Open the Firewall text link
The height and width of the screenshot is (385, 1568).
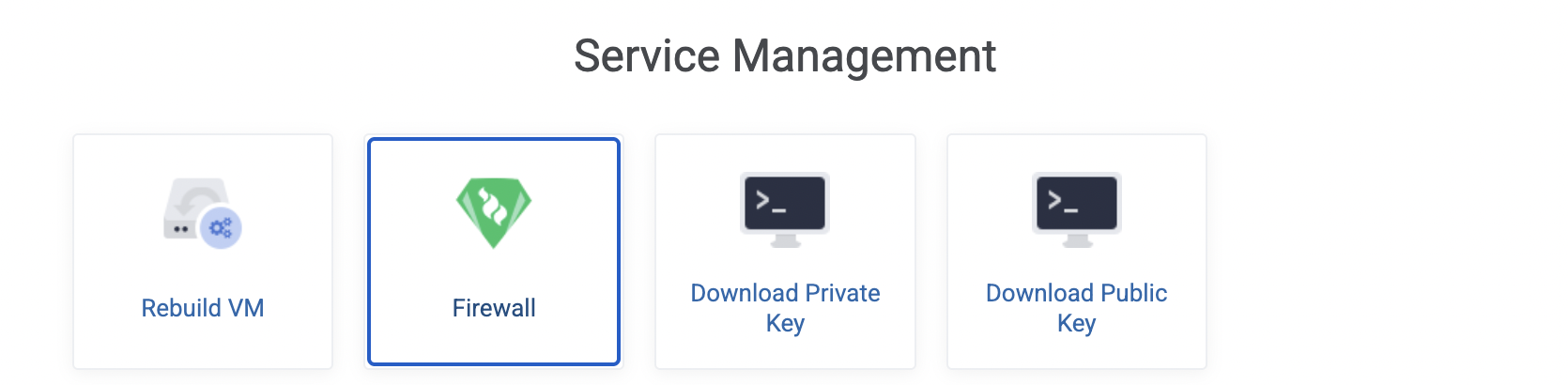pos(494,308)
